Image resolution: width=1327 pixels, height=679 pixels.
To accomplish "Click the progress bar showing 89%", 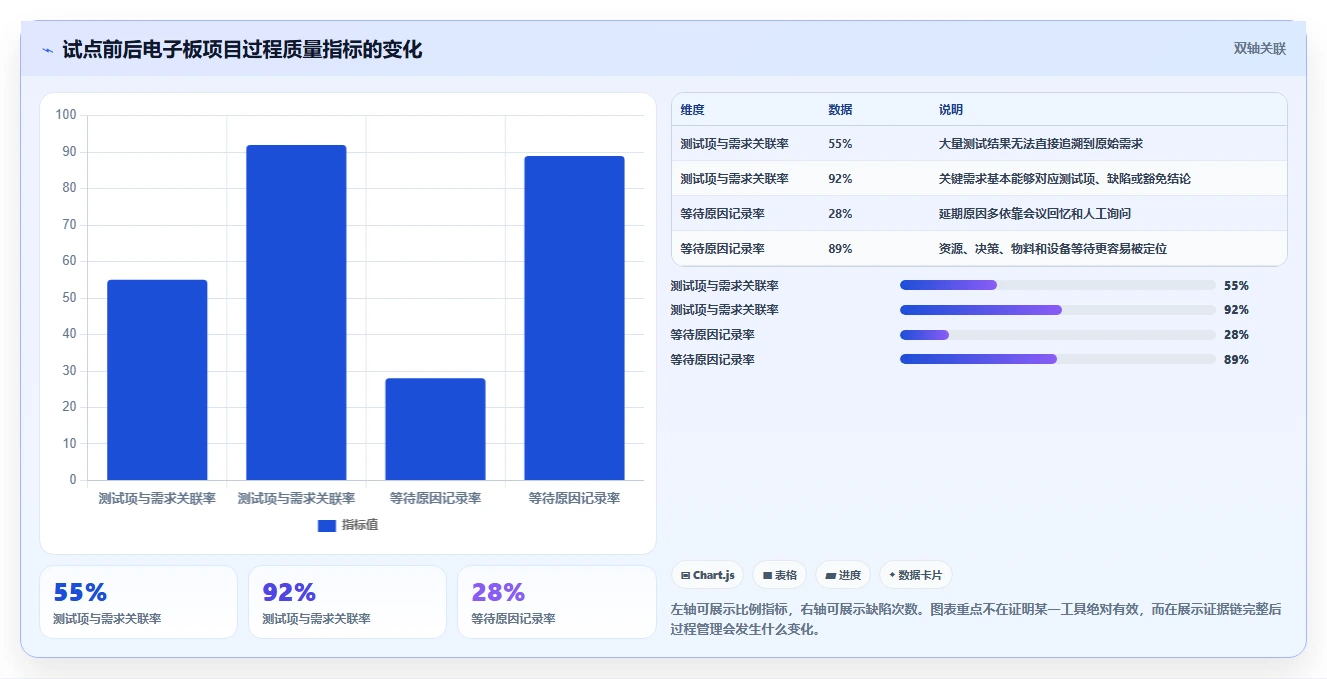I will pos(1057,359).
